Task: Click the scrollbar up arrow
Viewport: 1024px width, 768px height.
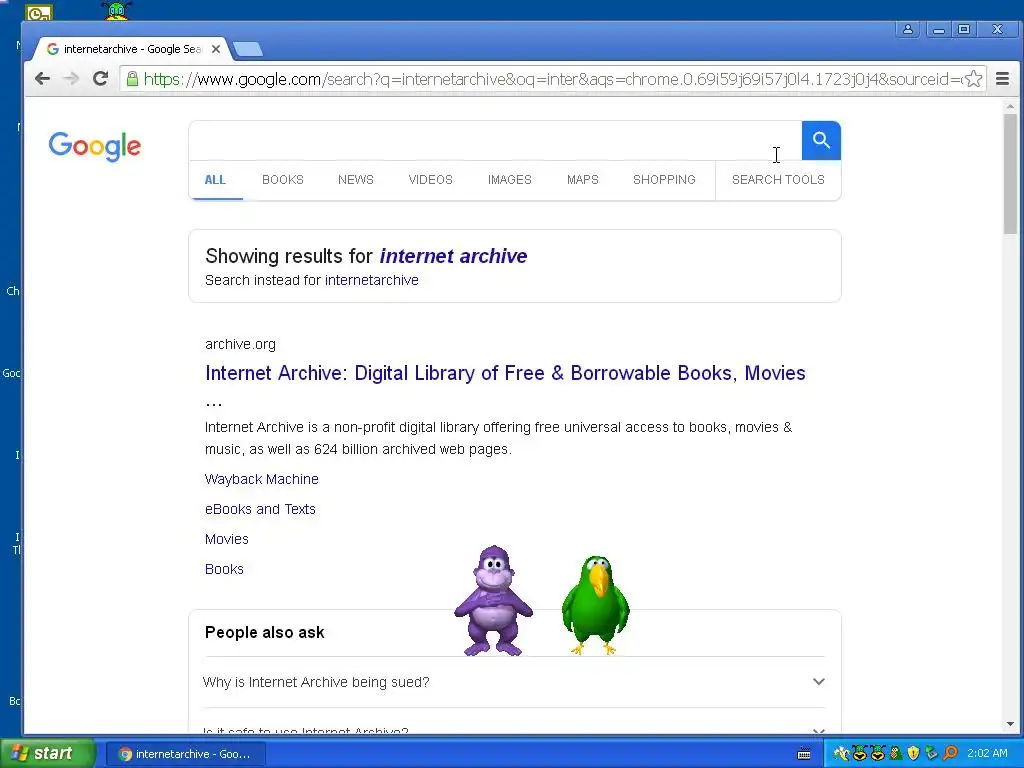Action: click(x=1010, y=106)
